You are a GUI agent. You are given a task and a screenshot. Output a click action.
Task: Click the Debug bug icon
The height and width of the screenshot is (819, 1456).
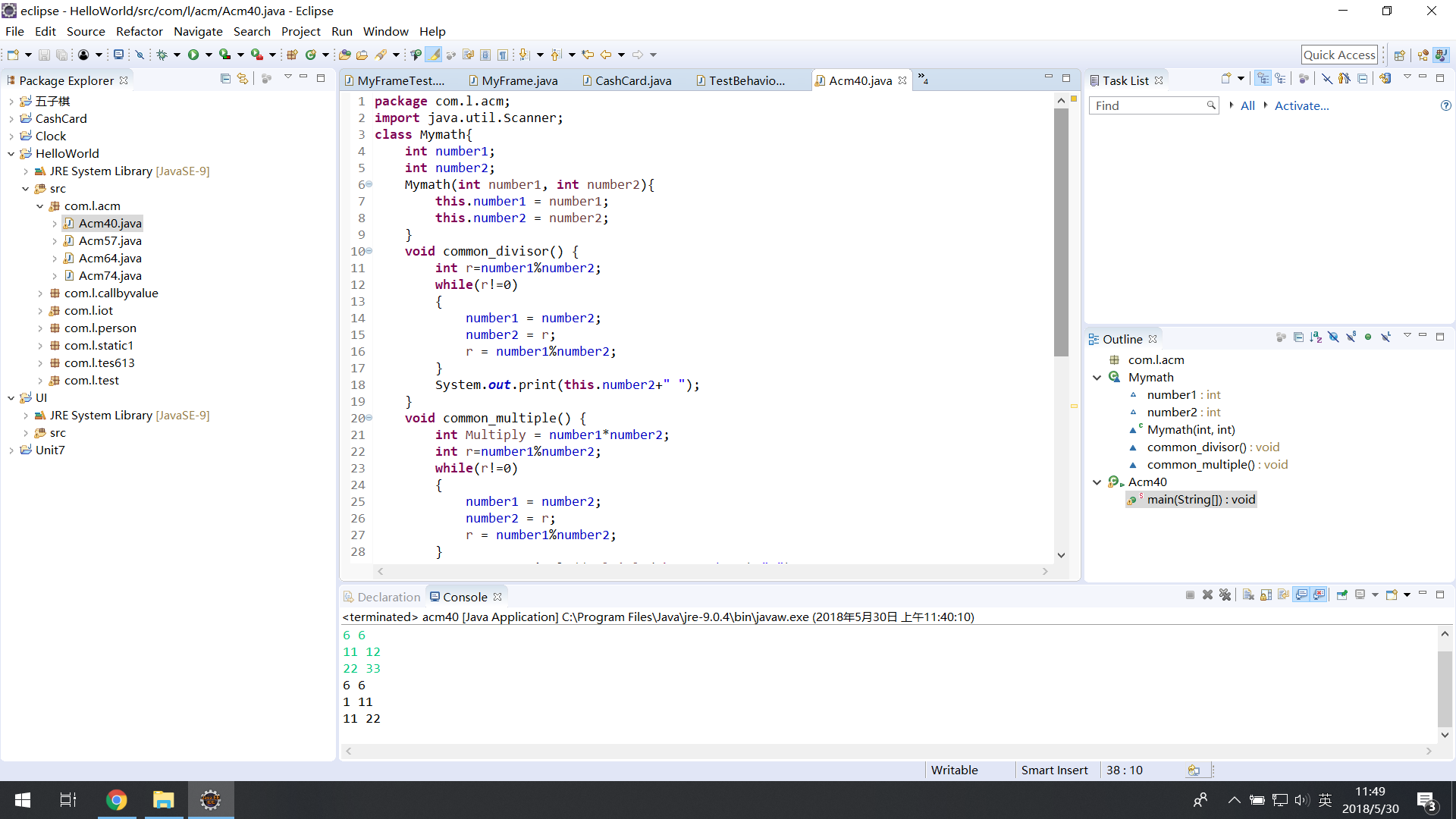[162, 55]
